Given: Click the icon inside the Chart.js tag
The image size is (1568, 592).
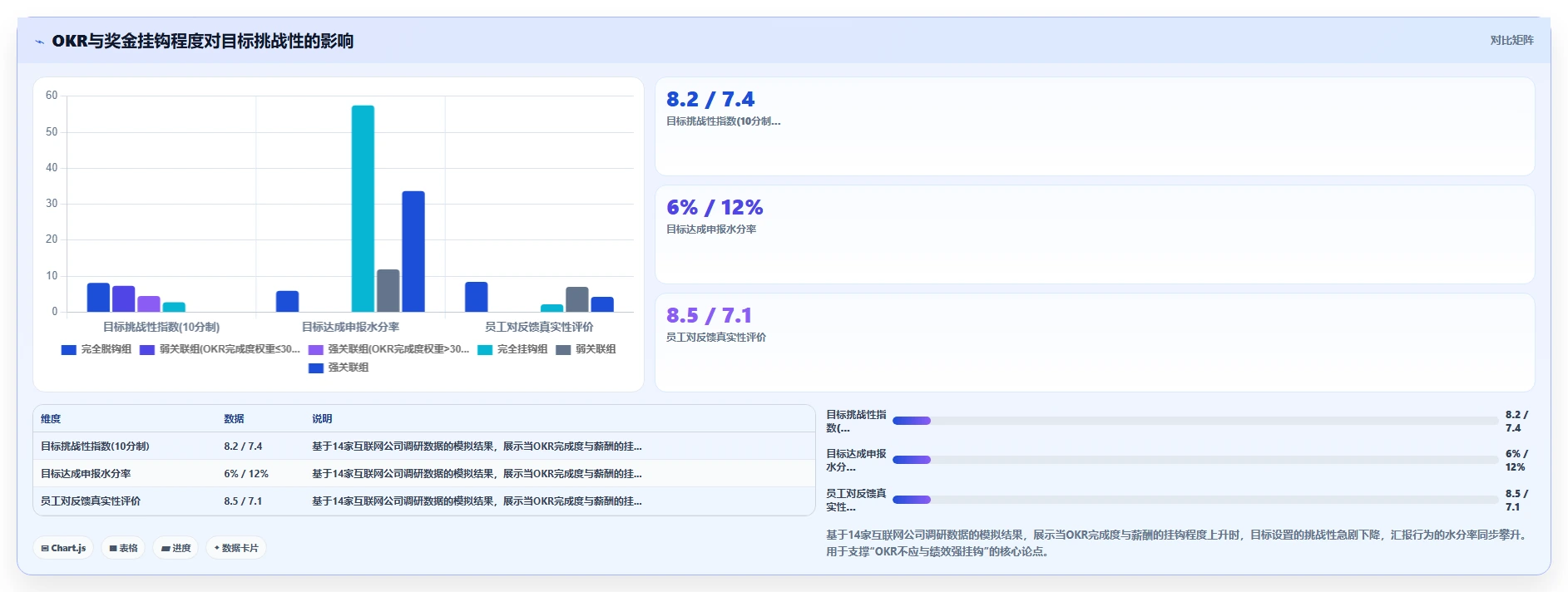Looking at the screenshot, I should point(45,549).
